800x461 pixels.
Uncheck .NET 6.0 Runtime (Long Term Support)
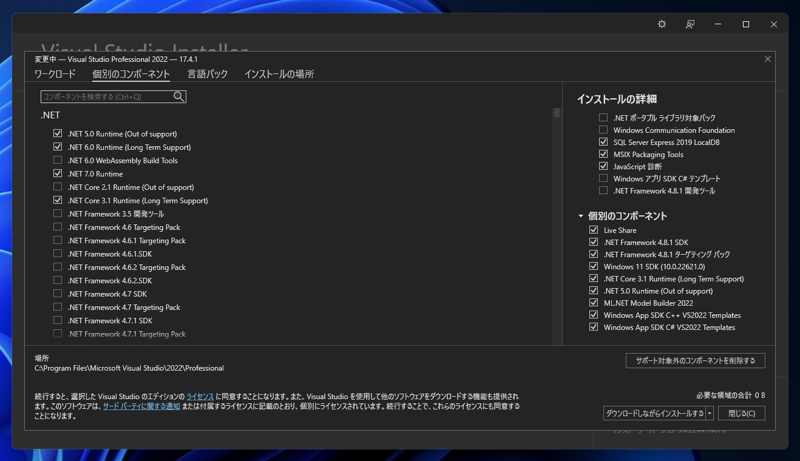(x=58, y=147)
